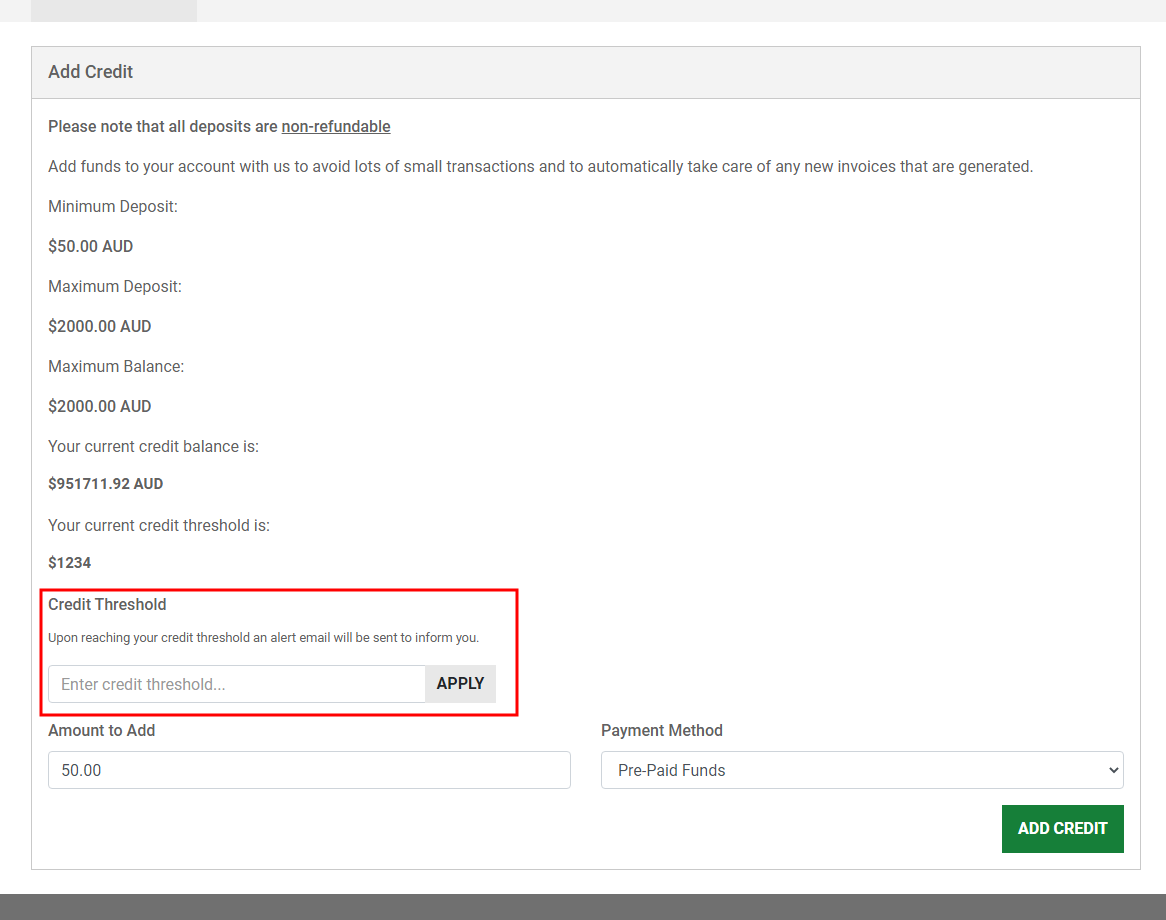Click the Payment Method label
Viewport: 1166px width, 920px height.
pyautogui.click(x=661, y=731)
